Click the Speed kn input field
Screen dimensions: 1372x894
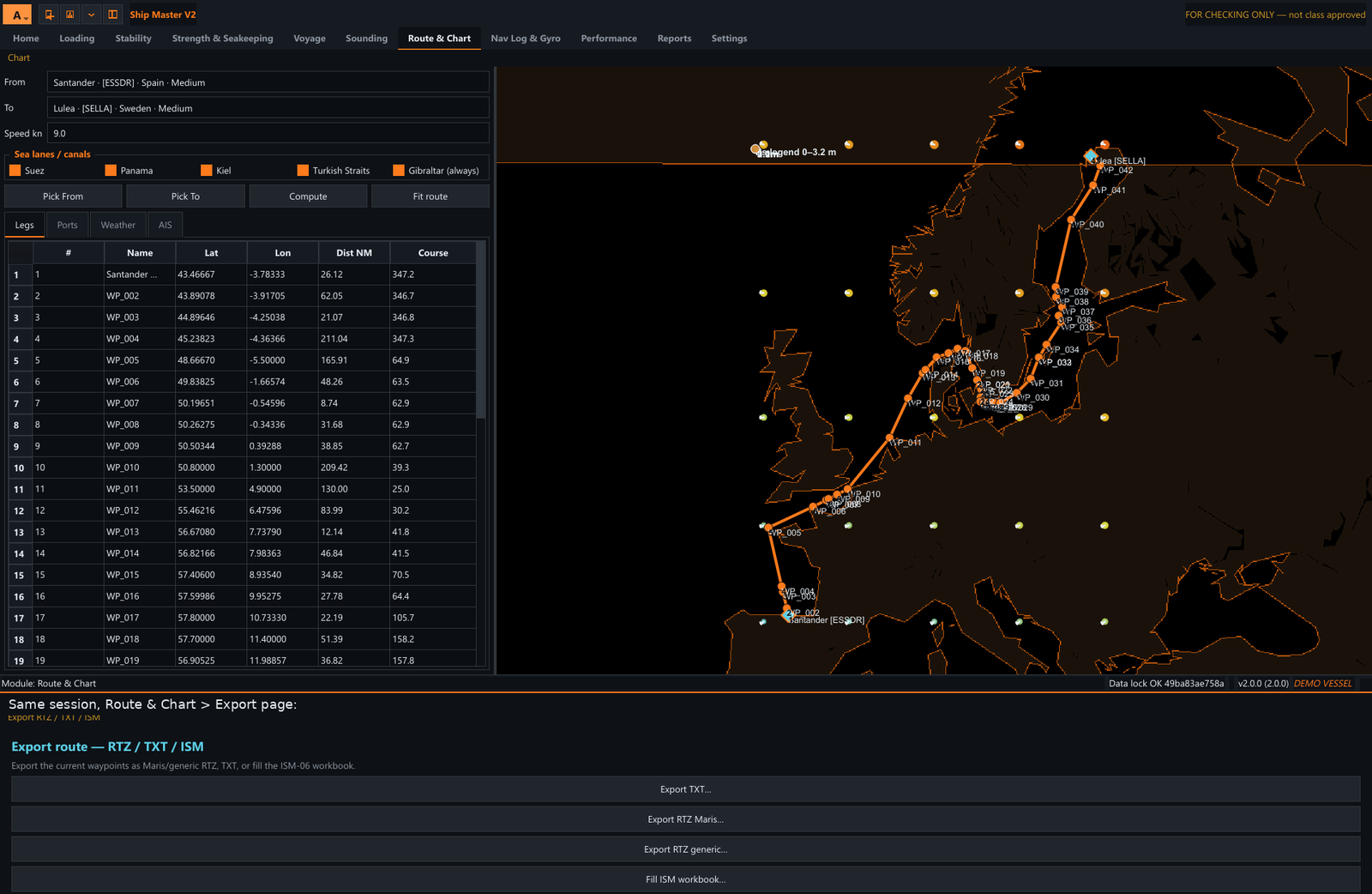(x=268, y=133)
